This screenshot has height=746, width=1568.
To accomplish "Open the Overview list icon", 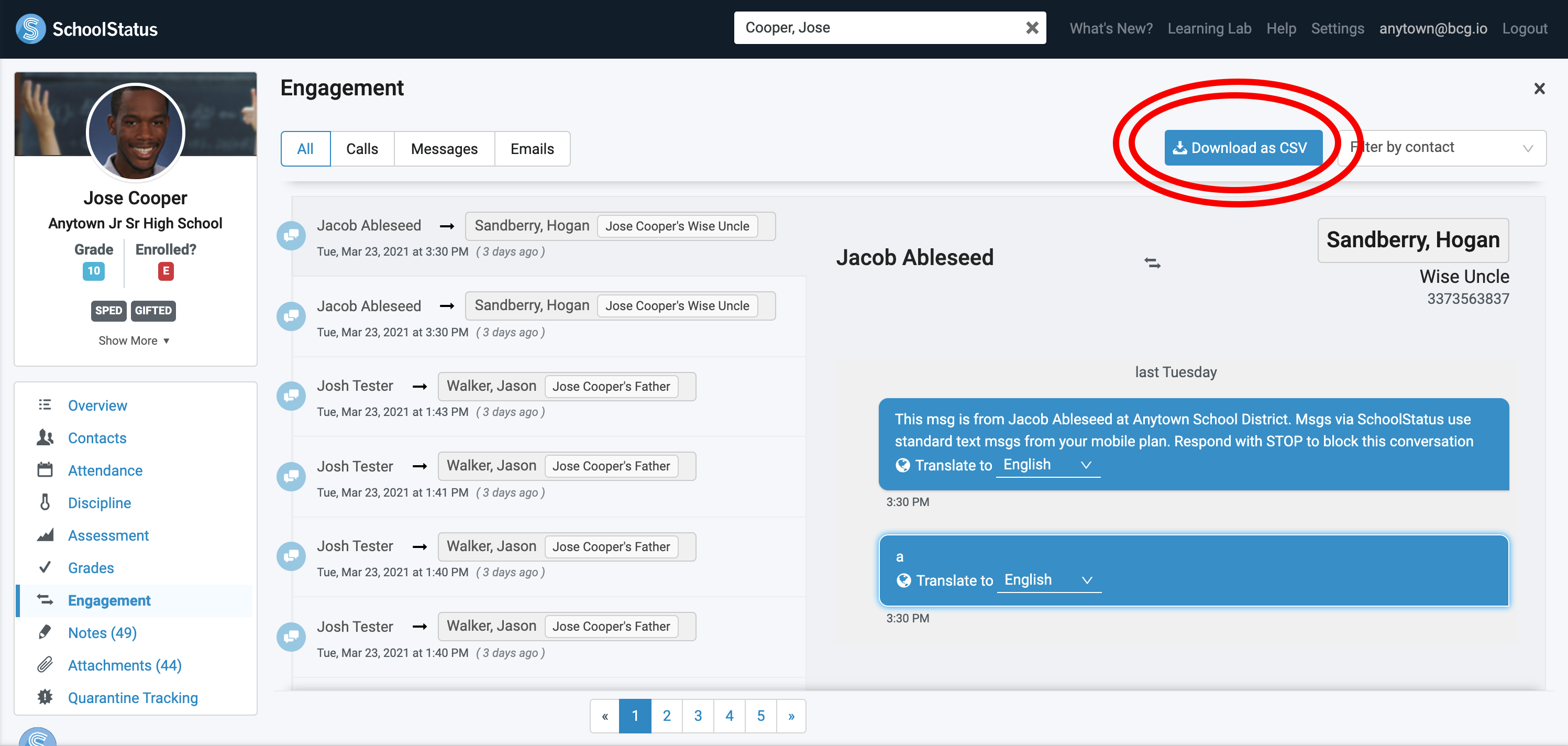I will click(x=45, y=405).
